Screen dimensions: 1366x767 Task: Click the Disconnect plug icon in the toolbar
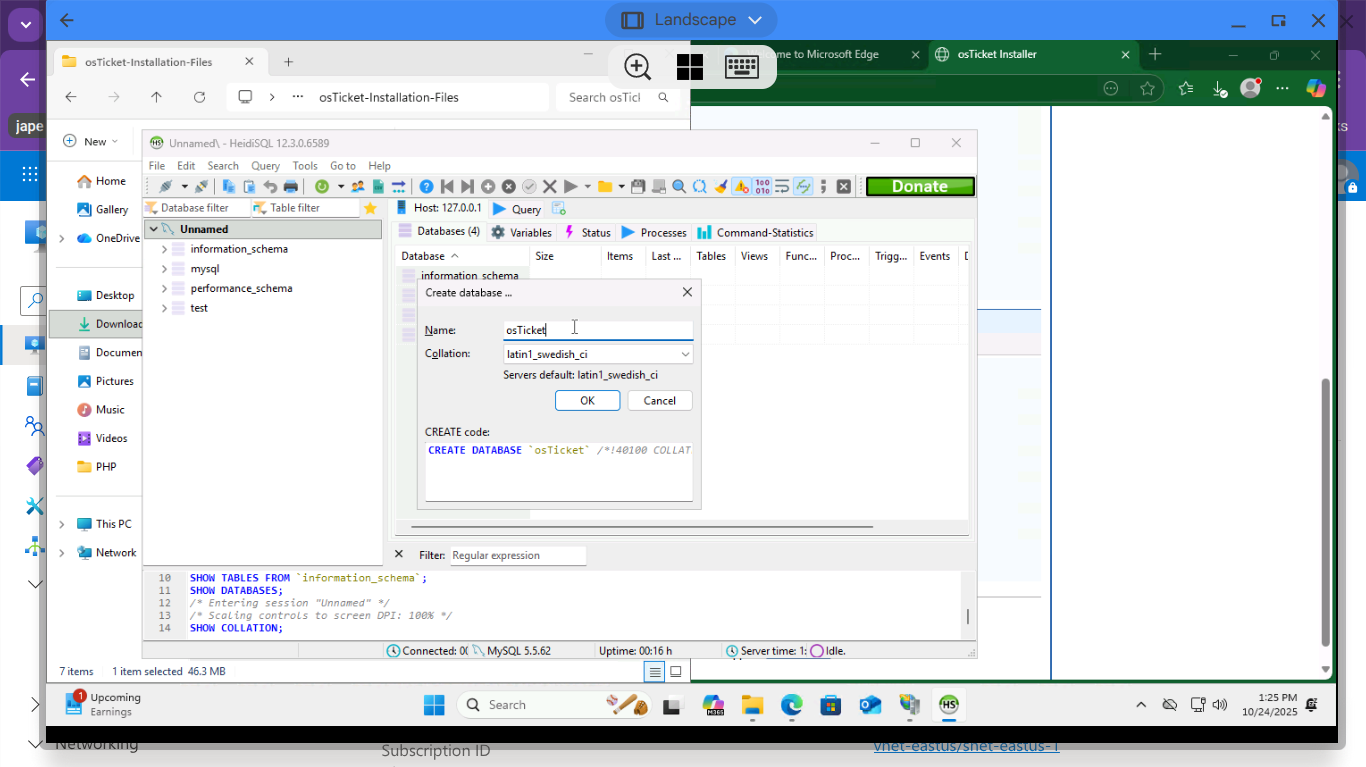pyautogui.click(x=201, y=186)
